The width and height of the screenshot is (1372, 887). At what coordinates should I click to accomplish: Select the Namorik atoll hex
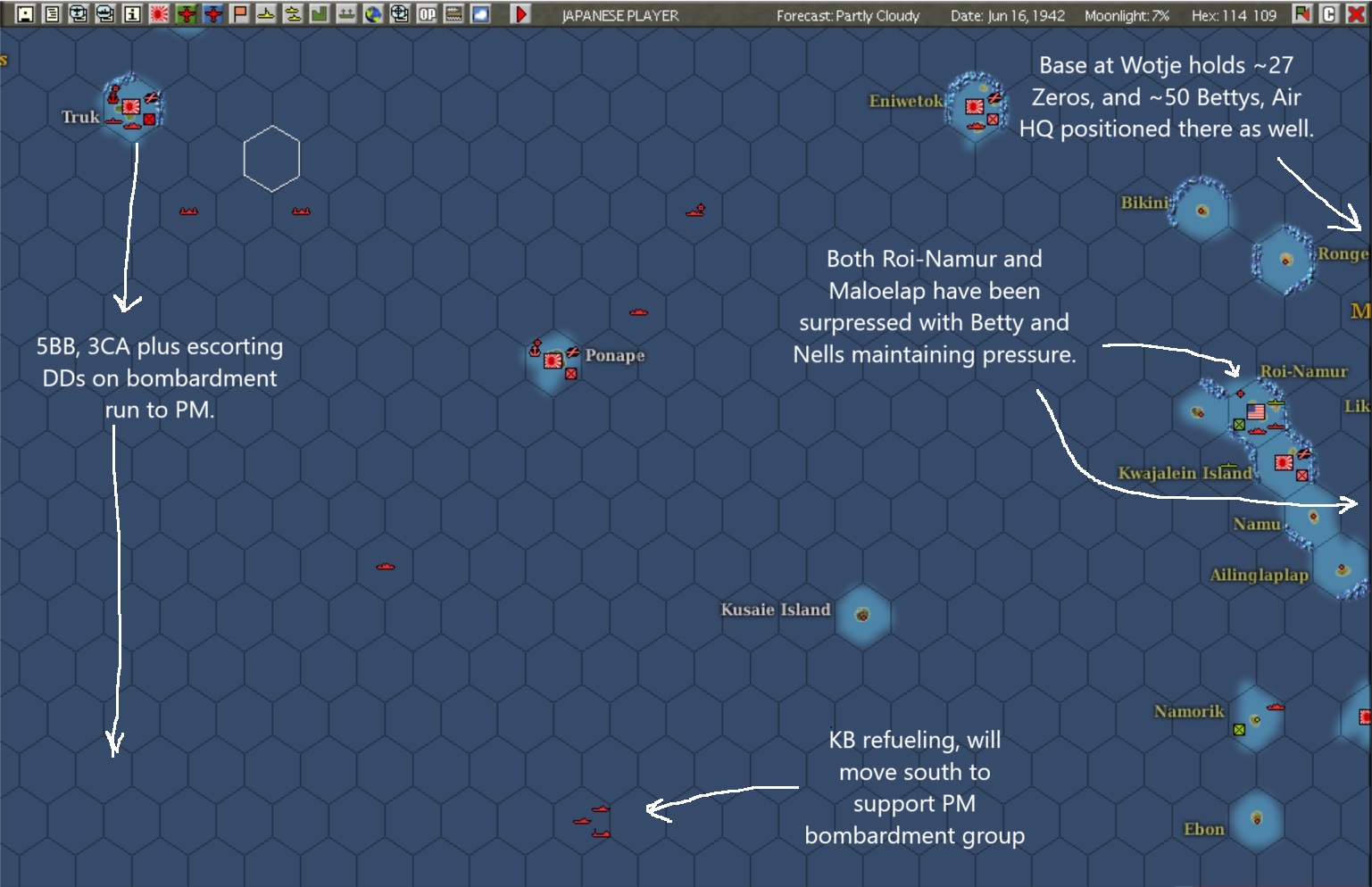[1257, 717]
